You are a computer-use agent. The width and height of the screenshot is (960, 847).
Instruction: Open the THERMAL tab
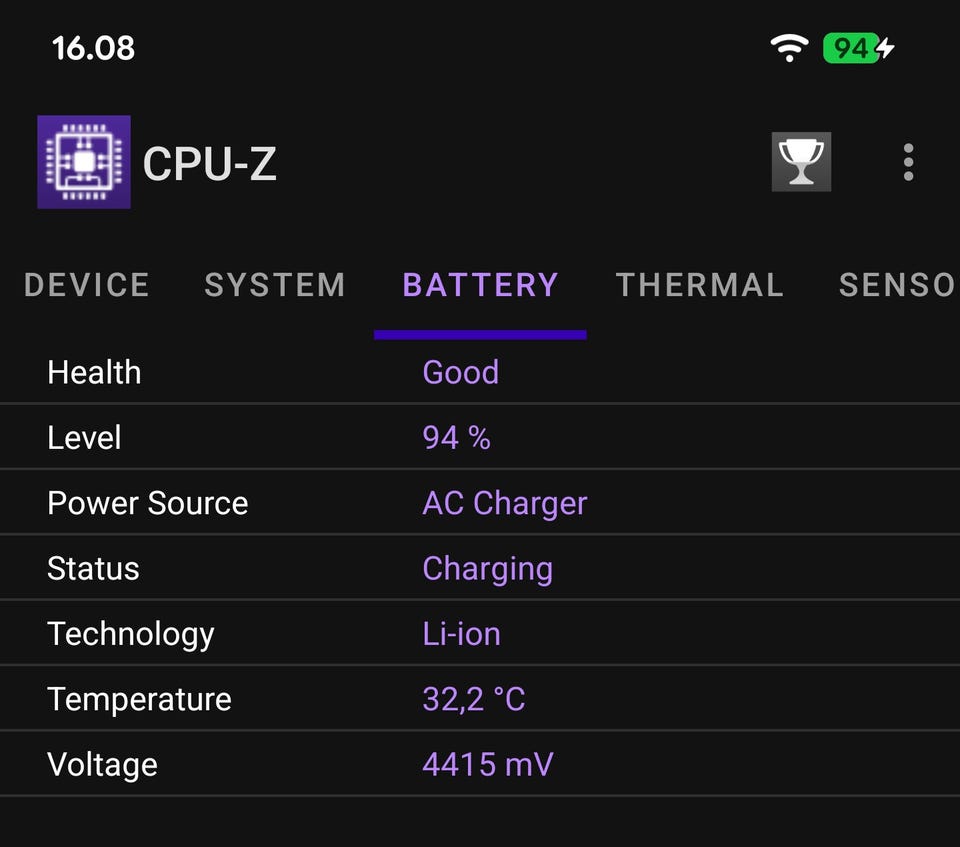[699, 285]
